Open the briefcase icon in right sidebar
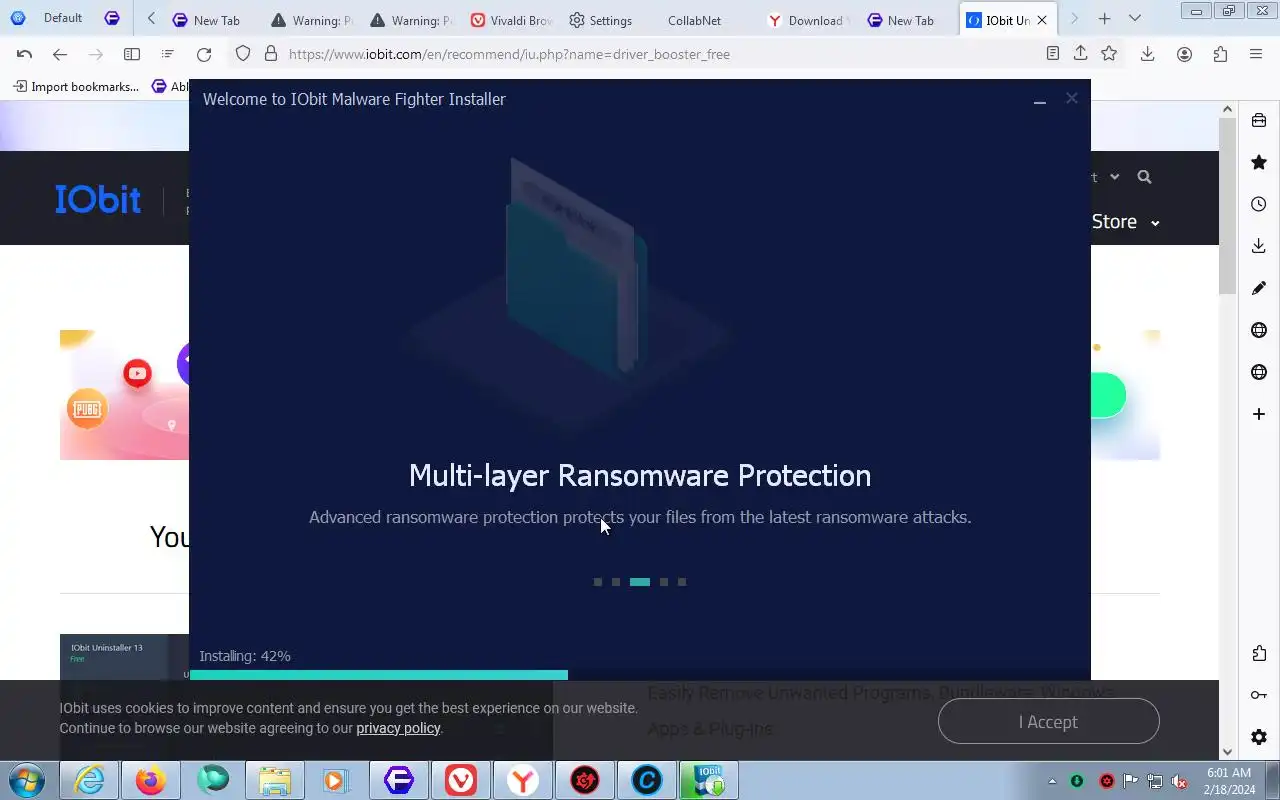This screenshot has width=1280, height=800. click(1259, 120)
